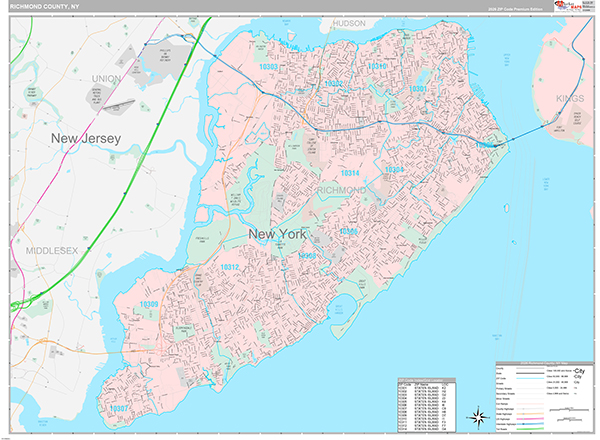Image resolution: width=600 pixels, height=440 pixels.
Task: Click the KINGS county label
Action: 570,99
